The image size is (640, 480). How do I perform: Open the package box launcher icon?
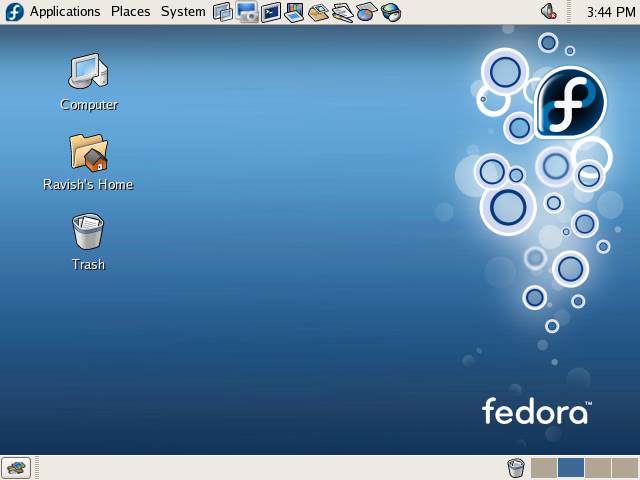click(x=318, y=12)
